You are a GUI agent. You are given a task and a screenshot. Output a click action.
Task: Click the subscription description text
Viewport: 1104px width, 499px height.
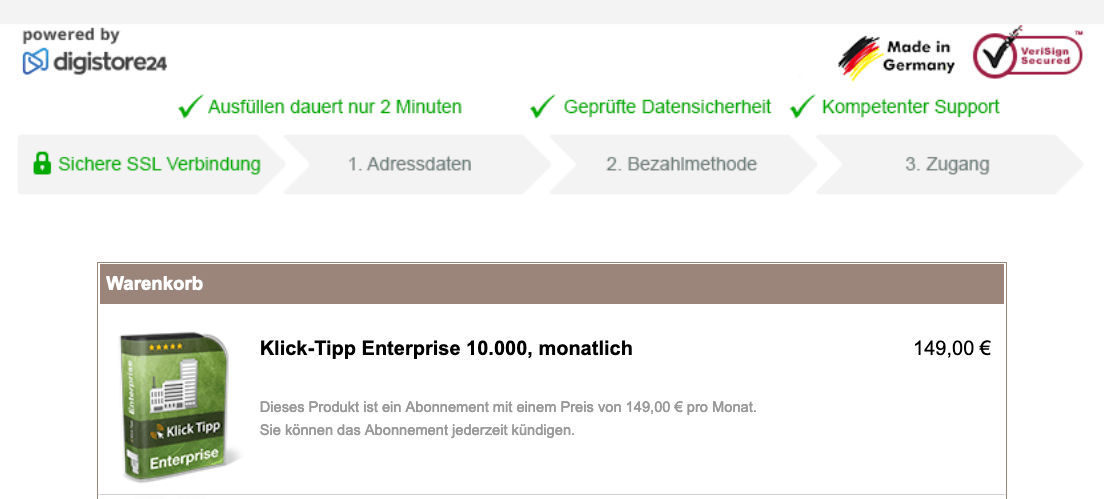508,419
